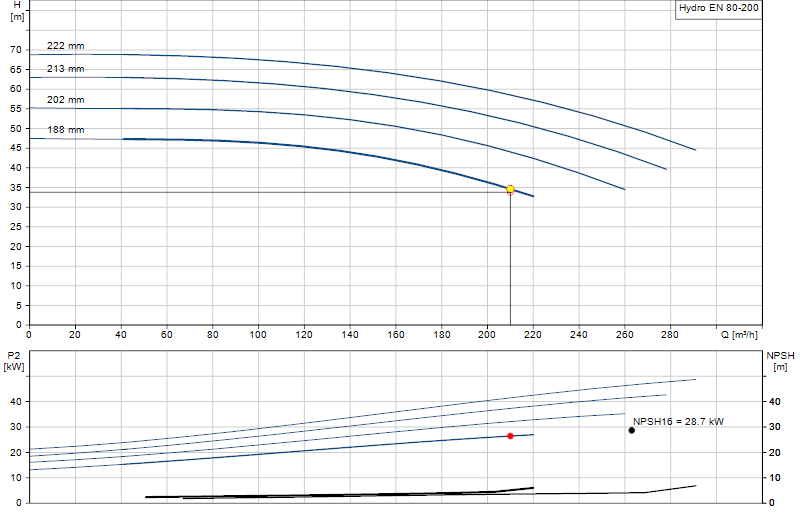Select the '213 mm' curve label

(x=65, y=69)
